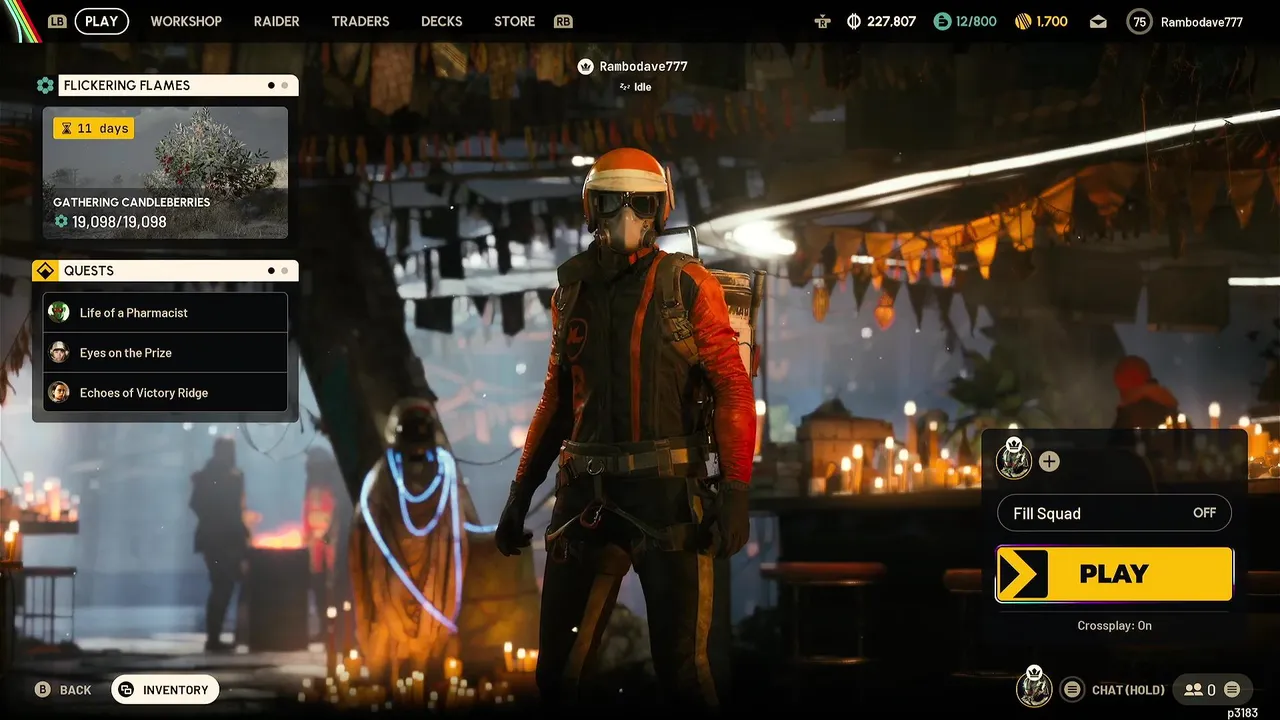Viewport: 1280px width, 720px height.
Task: Click the QUESTS header label
Action: 89,270
